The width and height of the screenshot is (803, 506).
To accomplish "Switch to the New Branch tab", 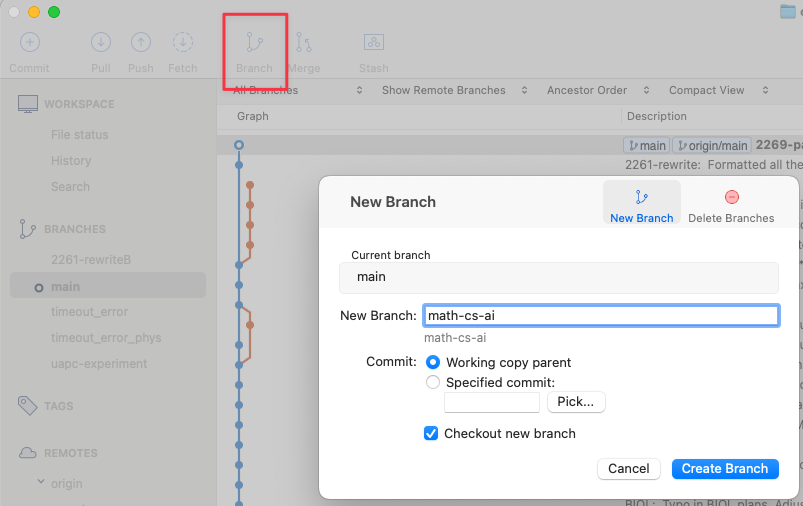I will (x=641, y=204).
